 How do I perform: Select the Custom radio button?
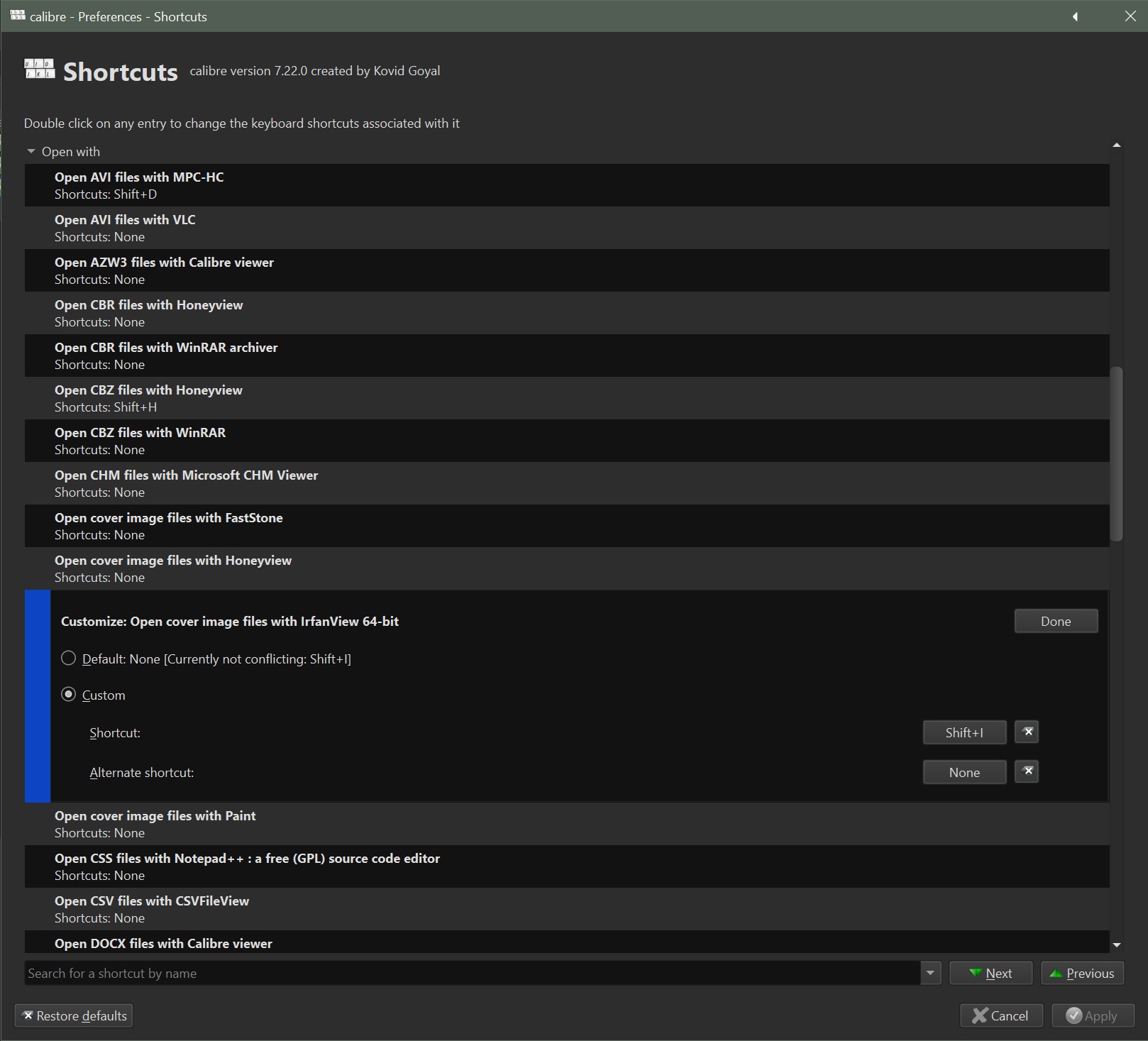[69, 695]
